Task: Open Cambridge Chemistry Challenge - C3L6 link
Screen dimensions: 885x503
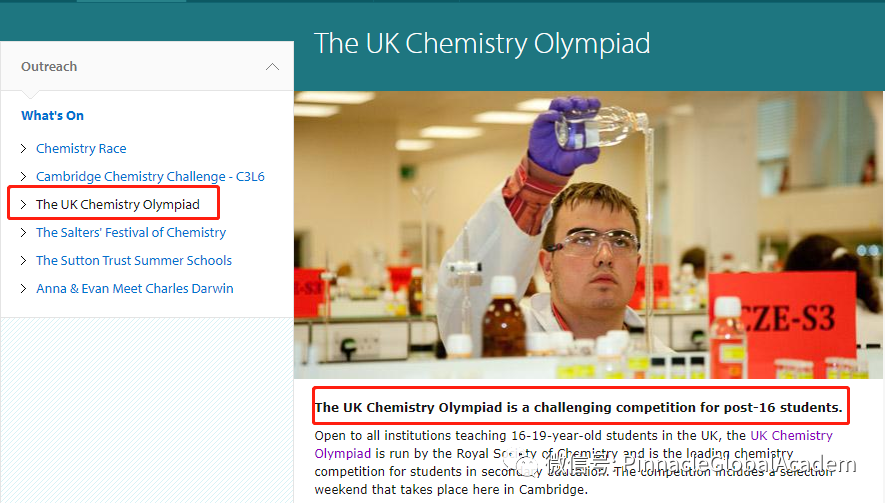Action: coord(150,177)
